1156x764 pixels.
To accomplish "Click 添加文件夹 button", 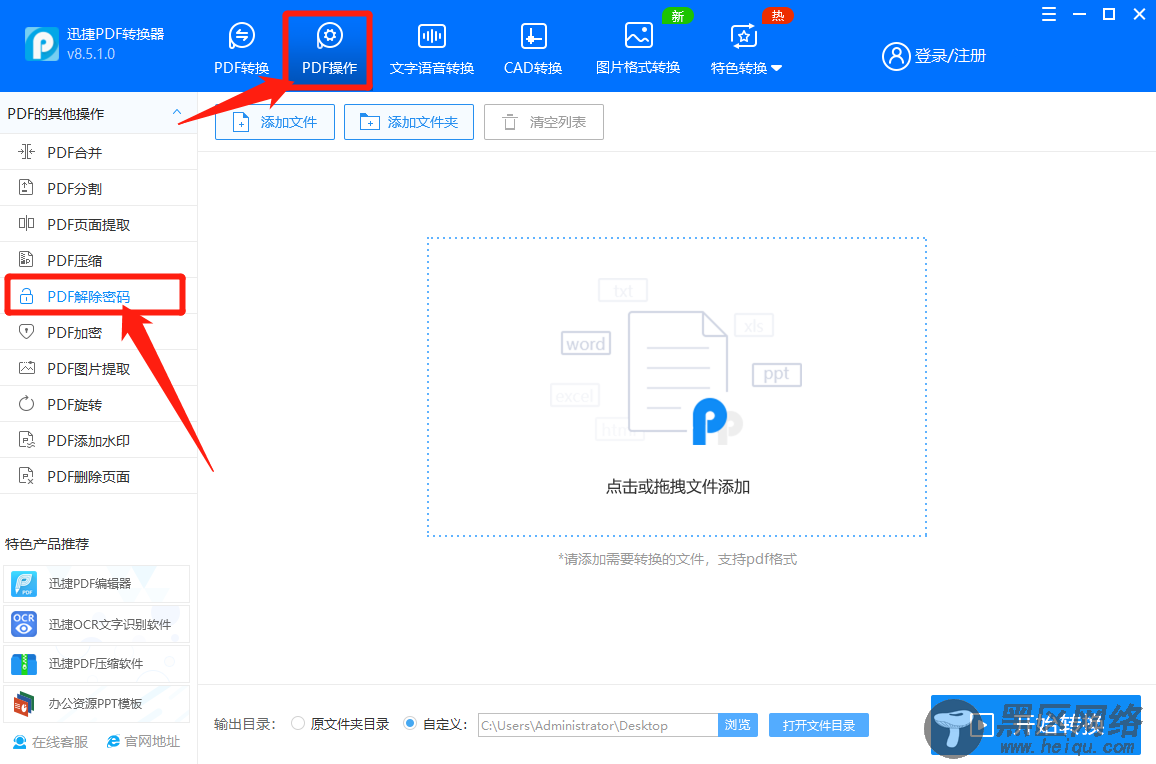I will pyautogui.click(x=409, y=122).
